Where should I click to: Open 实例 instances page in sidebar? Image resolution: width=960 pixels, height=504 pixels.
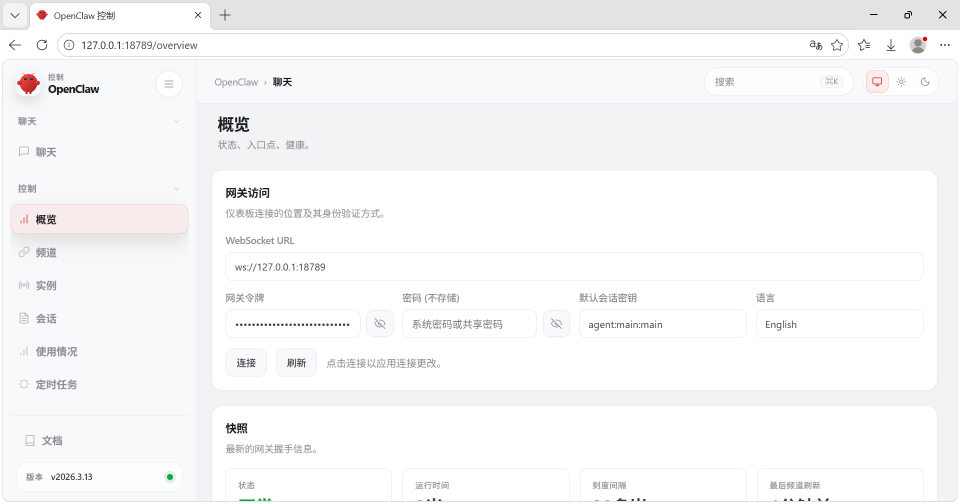click(x=99, y=285)
